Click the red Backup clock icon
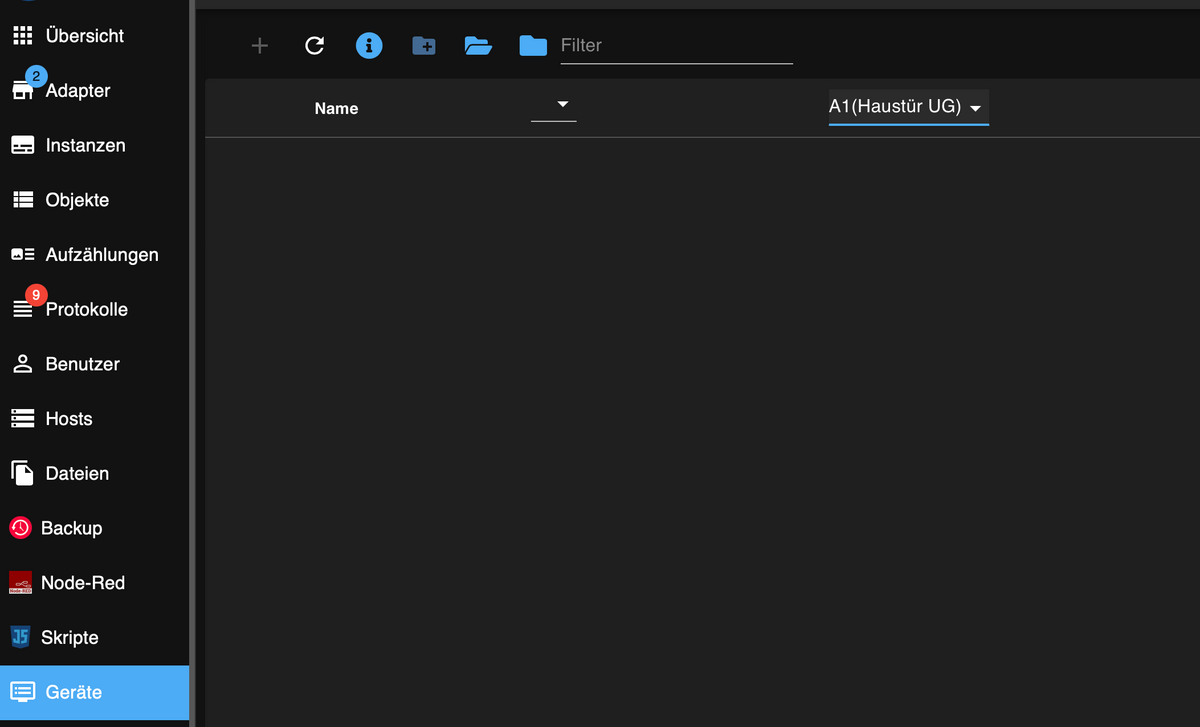The width and height of the screenshot is (1200, 727). [x=20, y=528]
